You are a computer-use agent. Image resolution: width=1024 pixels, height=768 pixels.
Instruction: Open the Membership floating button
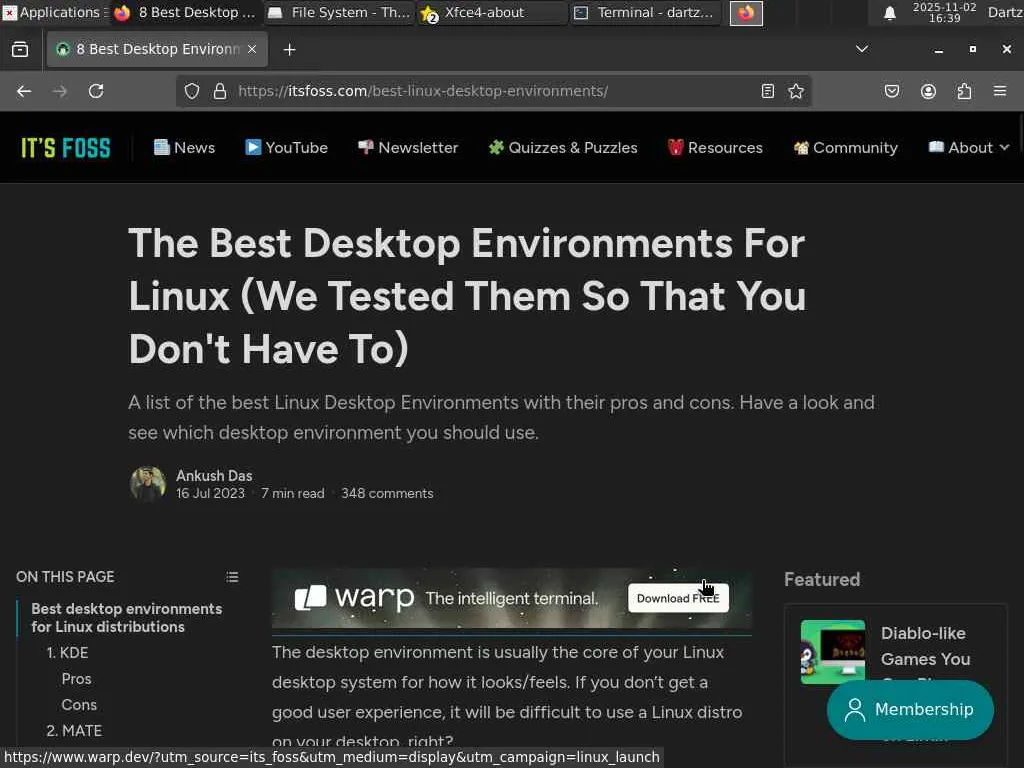pos(910,710)
